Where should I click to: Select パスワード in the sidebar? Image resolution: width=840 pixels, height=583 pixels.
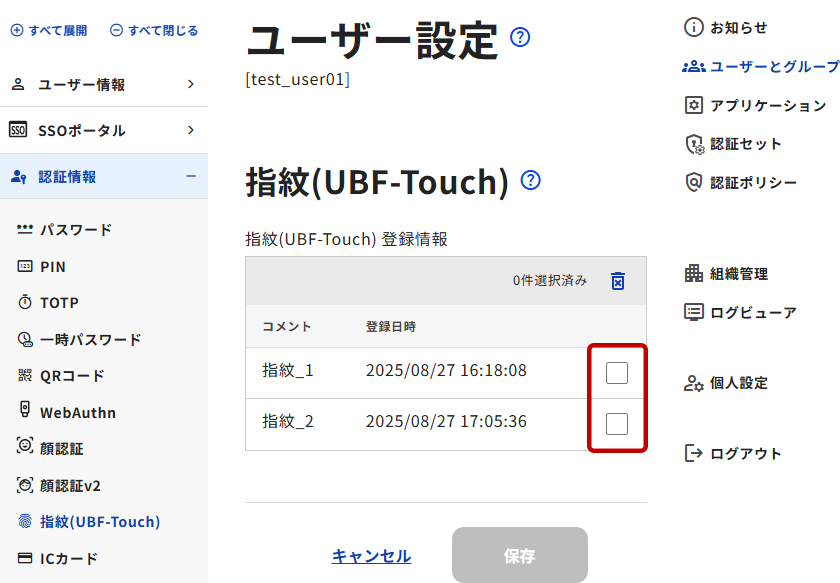point(75,230)
